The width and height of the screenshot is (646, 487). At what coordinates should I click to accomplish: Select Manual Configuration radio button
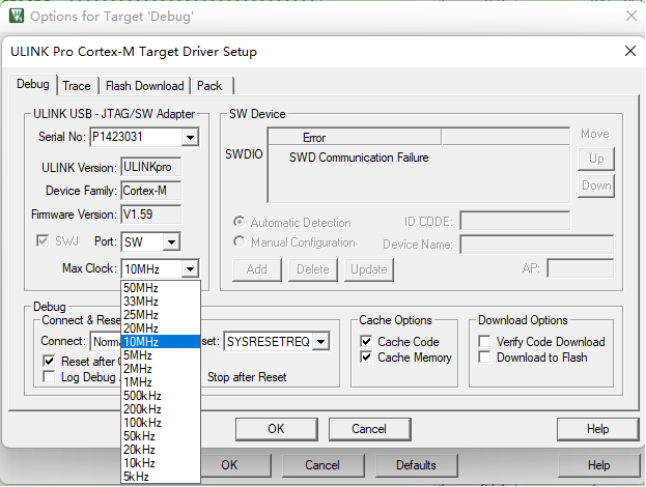[239, 243]
